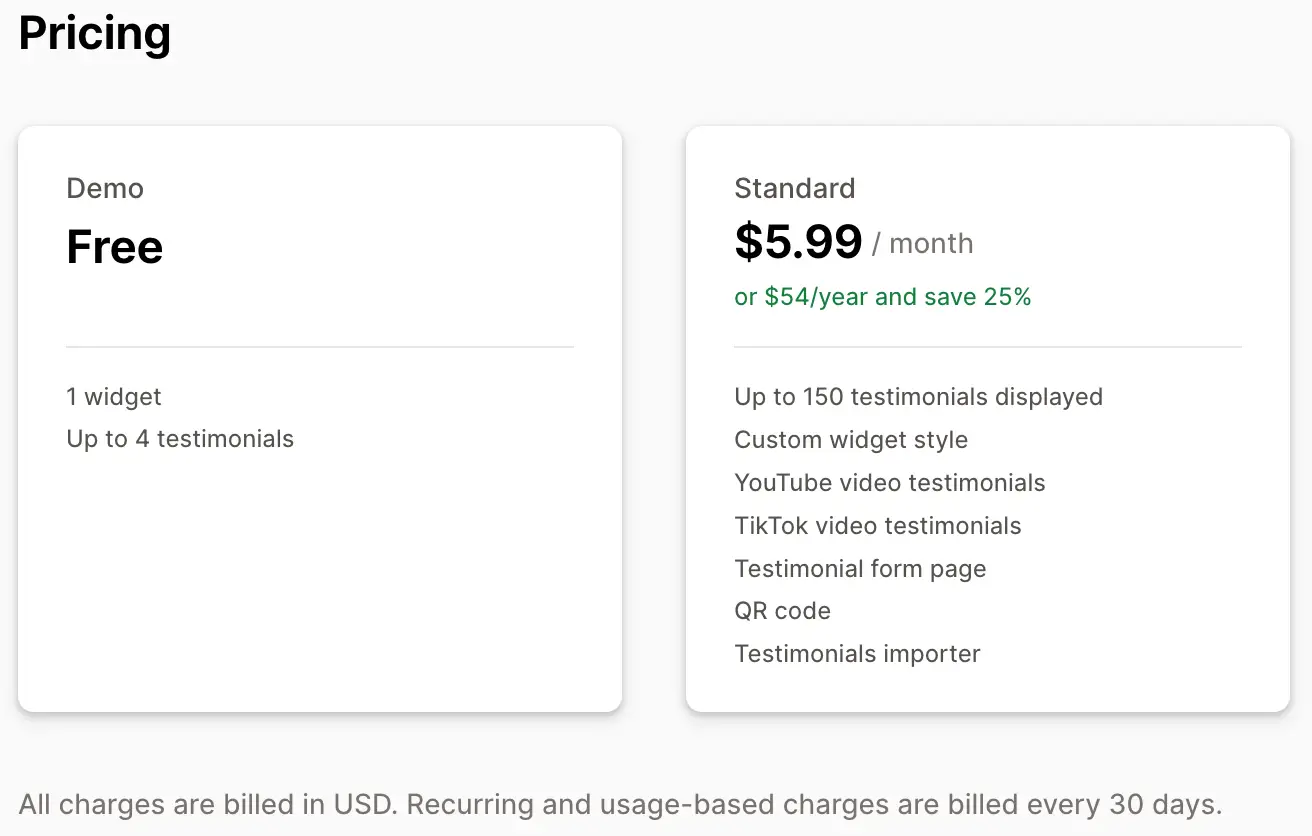Click the Pricing page heading
Image resolution: width=1312 pixels, height=836 pixels.
pyautogui.click(x=95, y=34)
